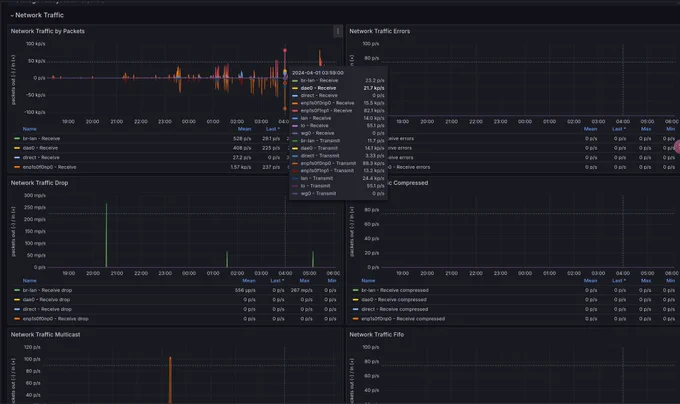This screenshot has height=404, width=680.
Task: Toggle br-lan Receive series in packets legend
Action: (41, 139)
